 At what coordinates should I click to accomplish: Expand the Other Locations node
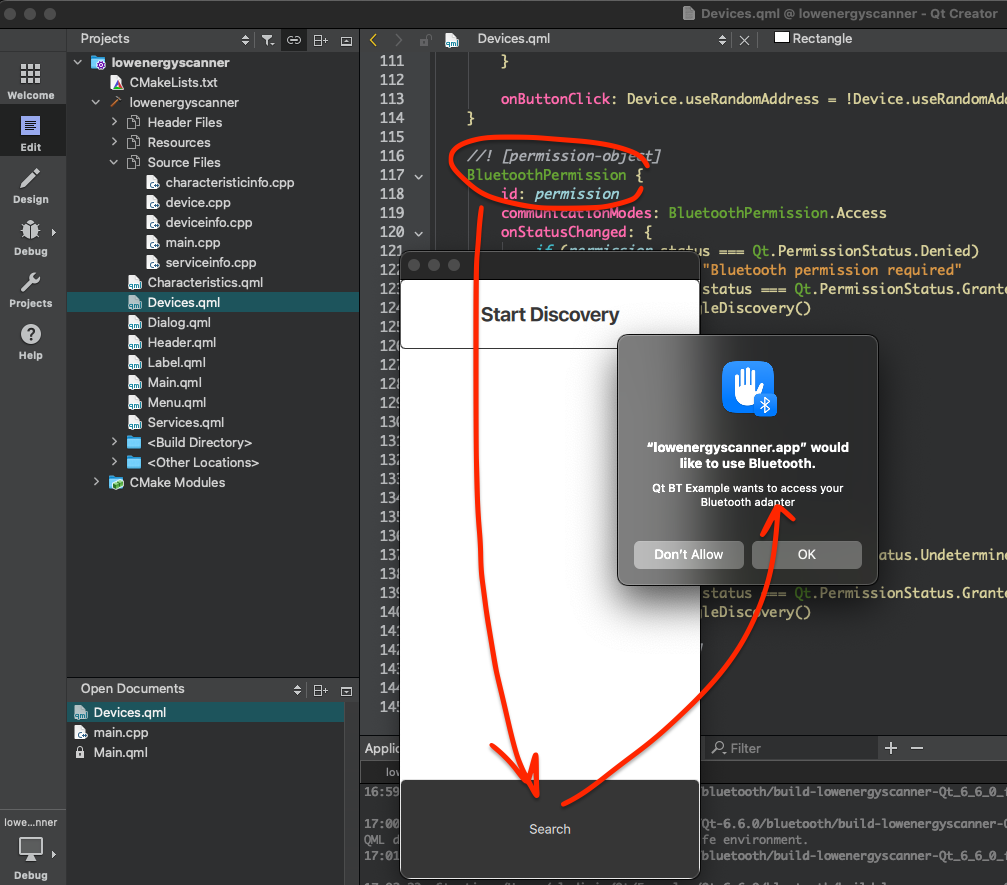click(114, 461)
